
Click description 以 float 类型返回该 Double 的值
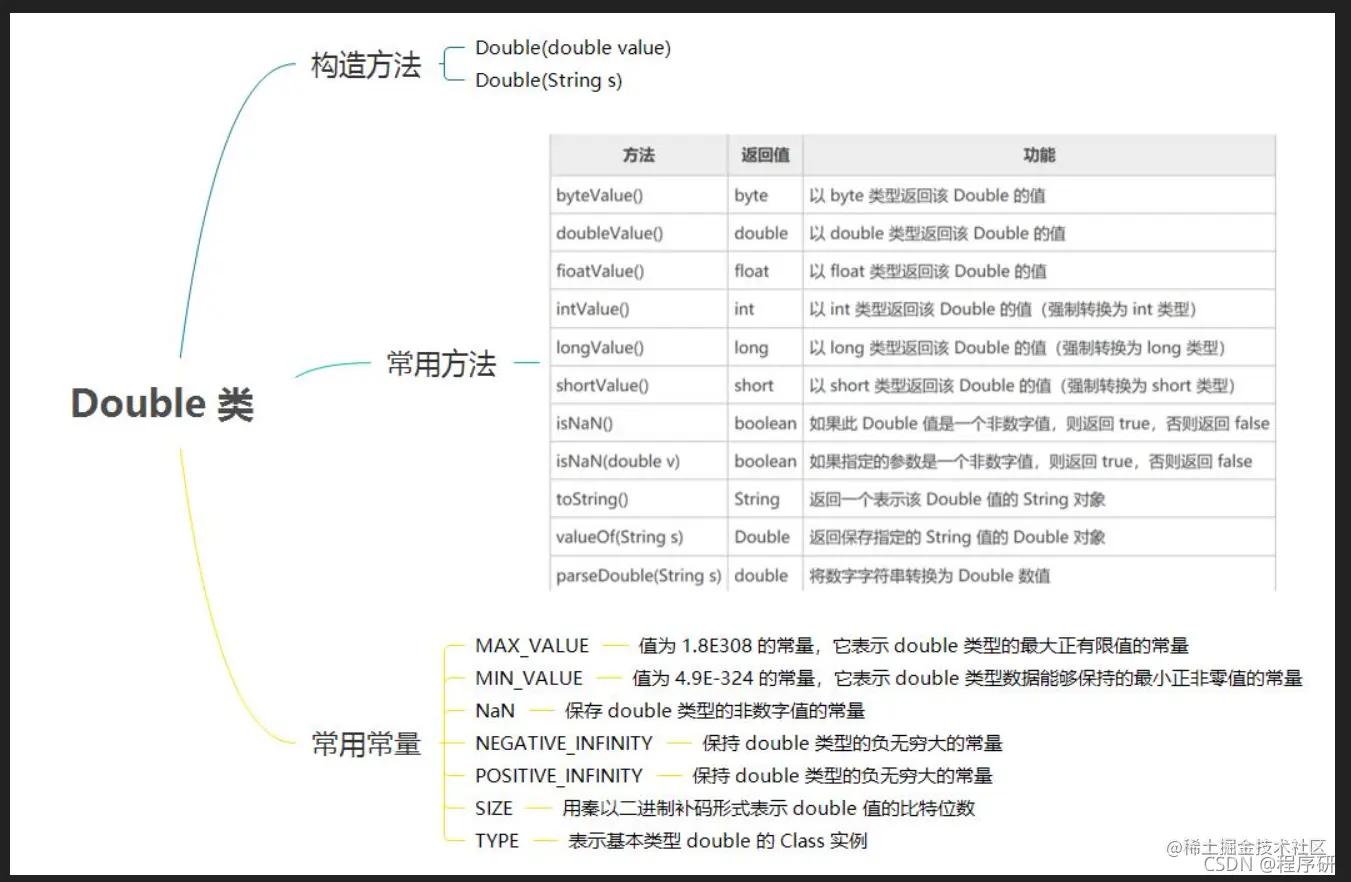tap(928, 271)
